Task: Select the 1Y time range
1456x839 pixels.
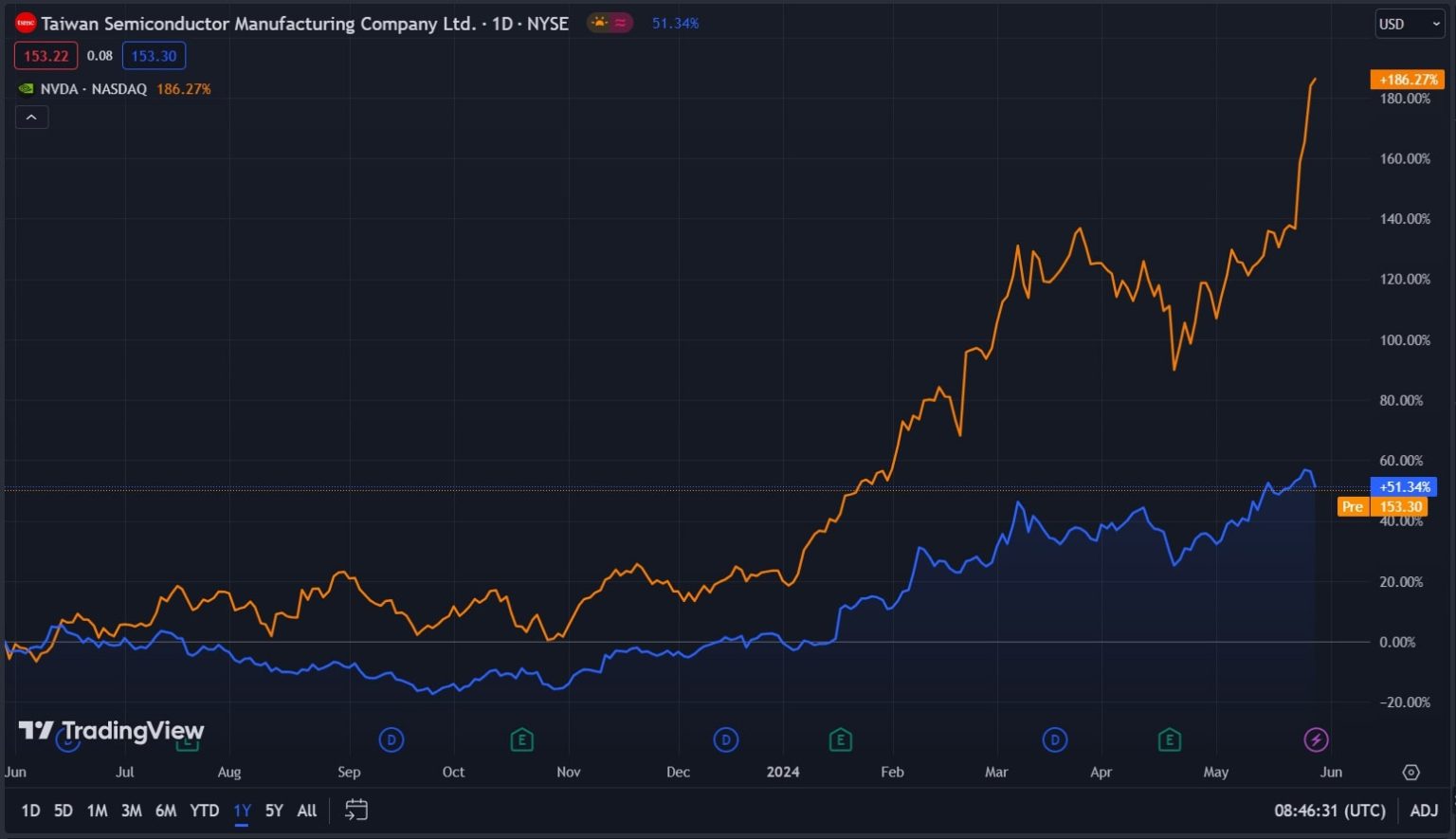Action: pos(242,811)
